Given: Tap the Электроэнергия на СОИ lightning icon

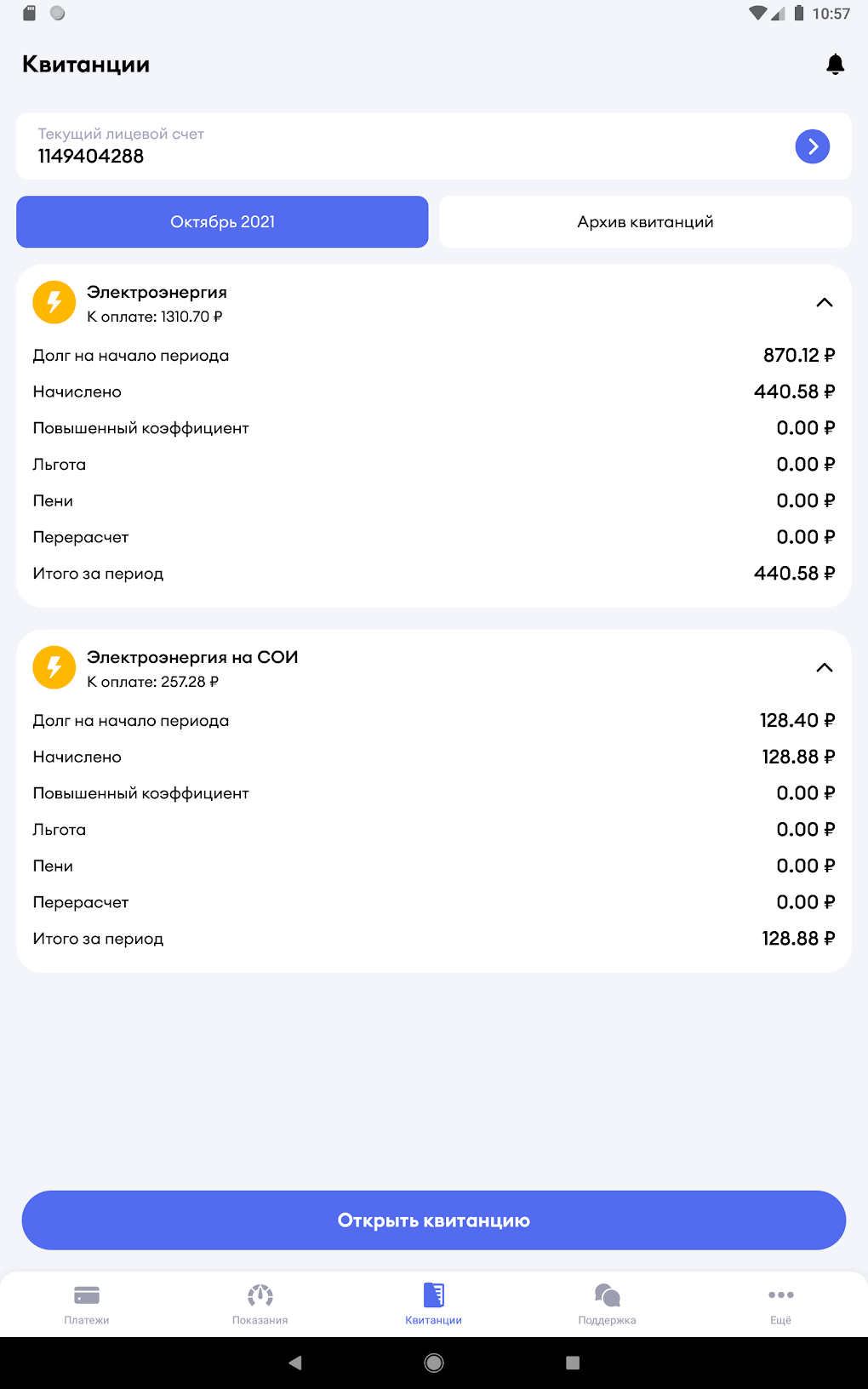Looking at the screenshot, I should 54,667.
